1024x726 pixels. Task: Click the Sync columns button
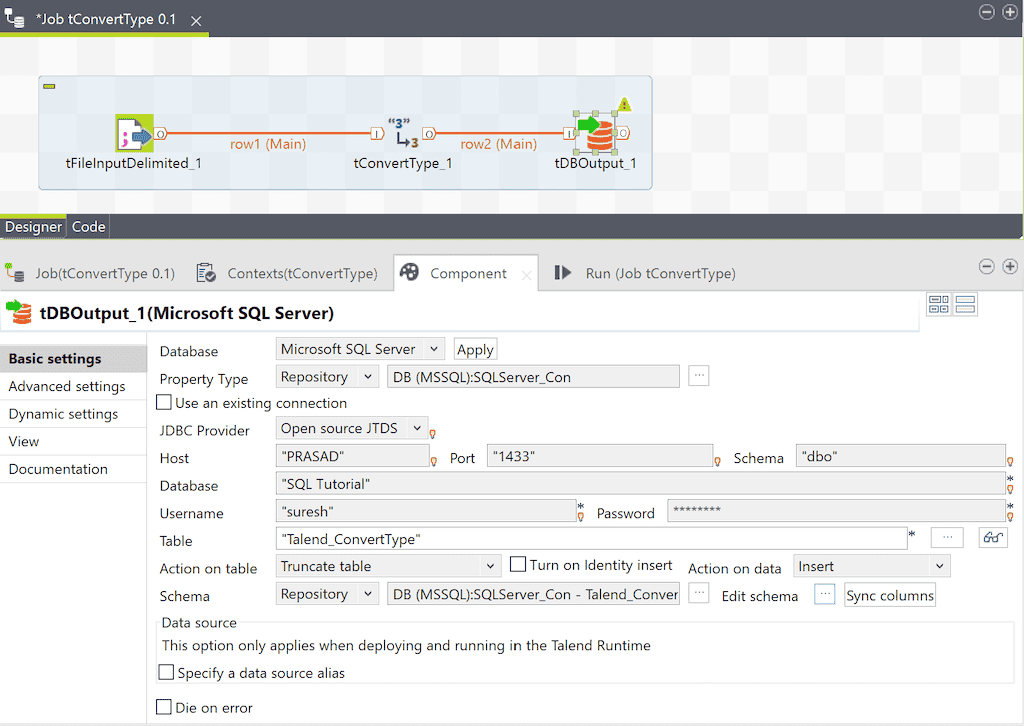pyautogui.click(x=889, y=594)
